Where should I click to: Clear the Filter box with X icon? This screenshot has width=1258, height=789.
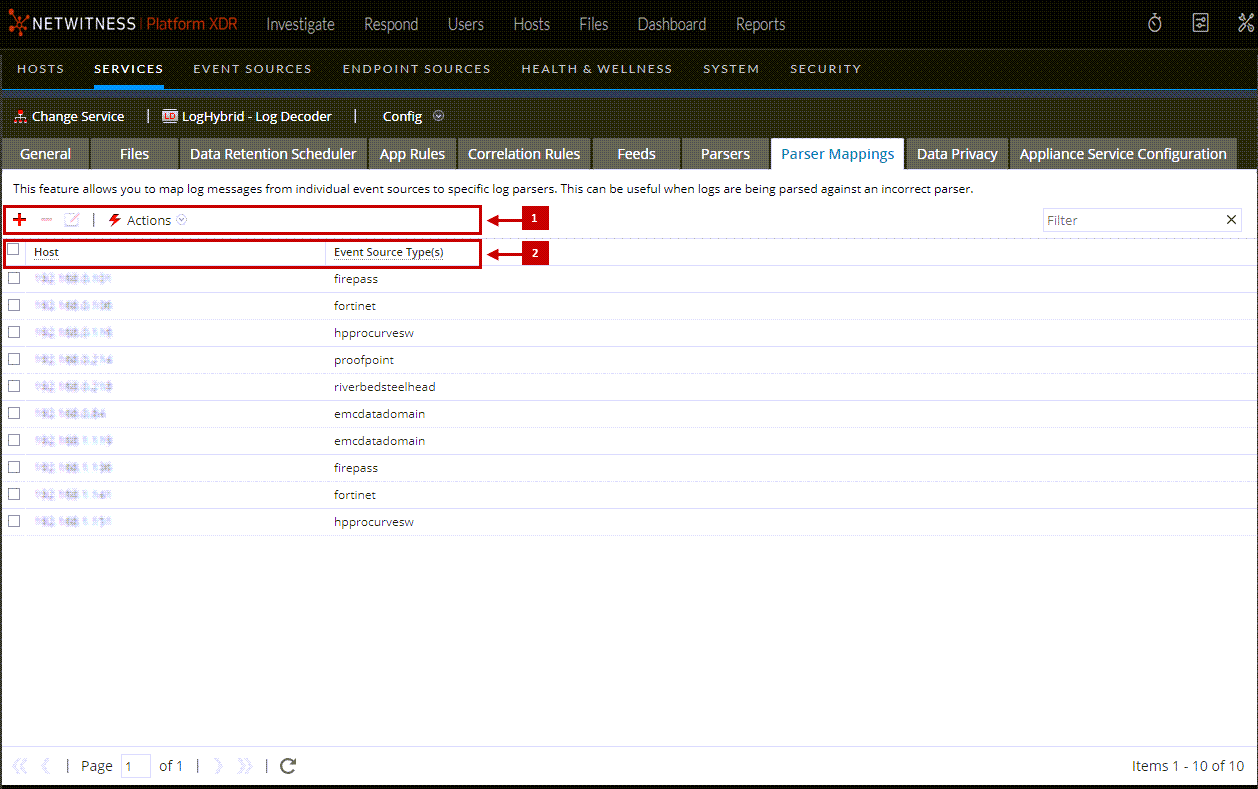1231,220
